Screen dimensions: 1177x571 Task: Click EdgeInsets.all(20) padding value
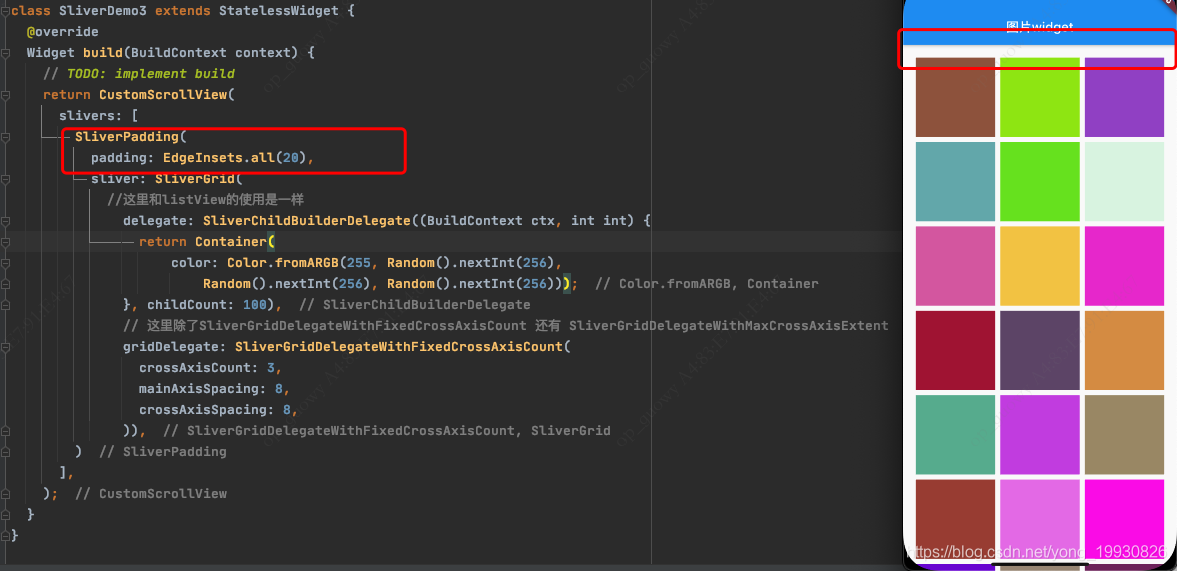(x=233, y=158)
